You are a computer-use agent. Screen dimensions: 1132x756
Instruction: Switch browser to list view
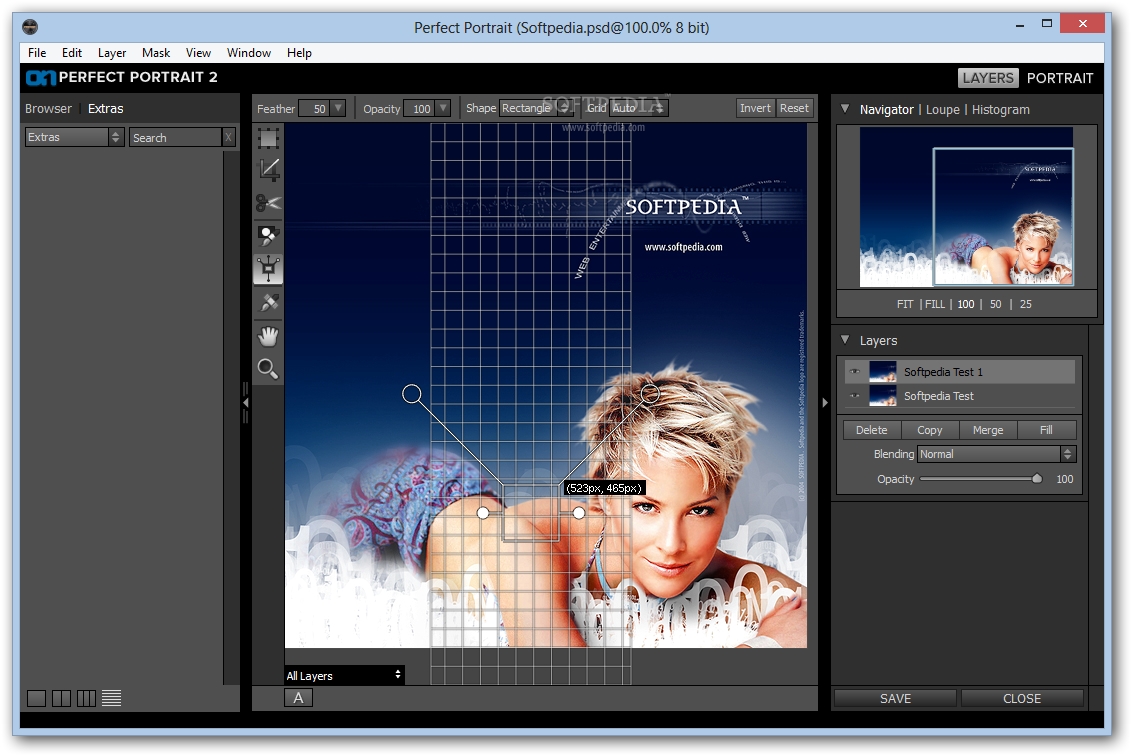pyautogui.click(x=111, y=698)
